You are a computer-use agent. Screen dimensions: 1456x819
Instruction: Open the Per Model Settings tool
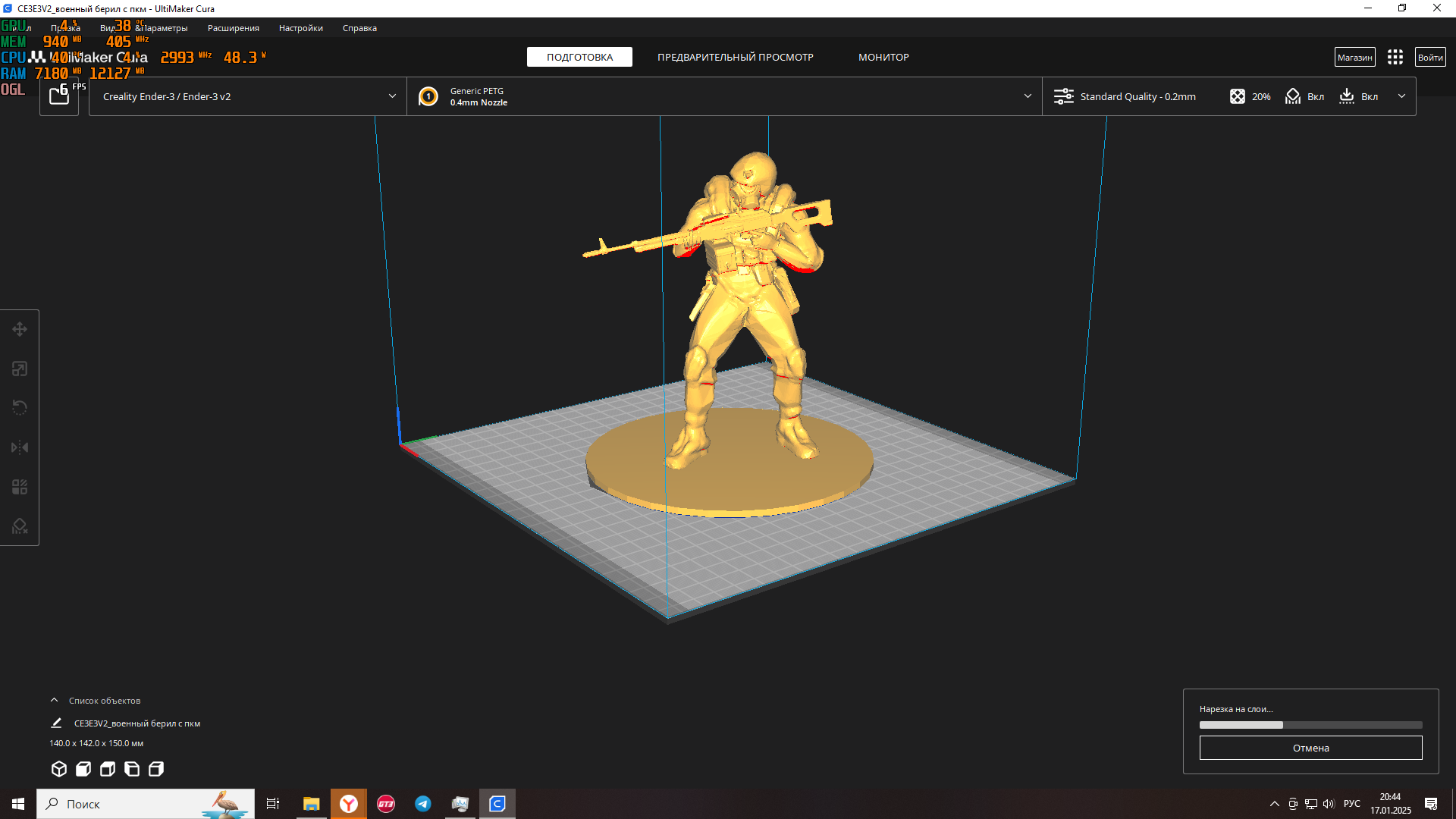point(20,487)
